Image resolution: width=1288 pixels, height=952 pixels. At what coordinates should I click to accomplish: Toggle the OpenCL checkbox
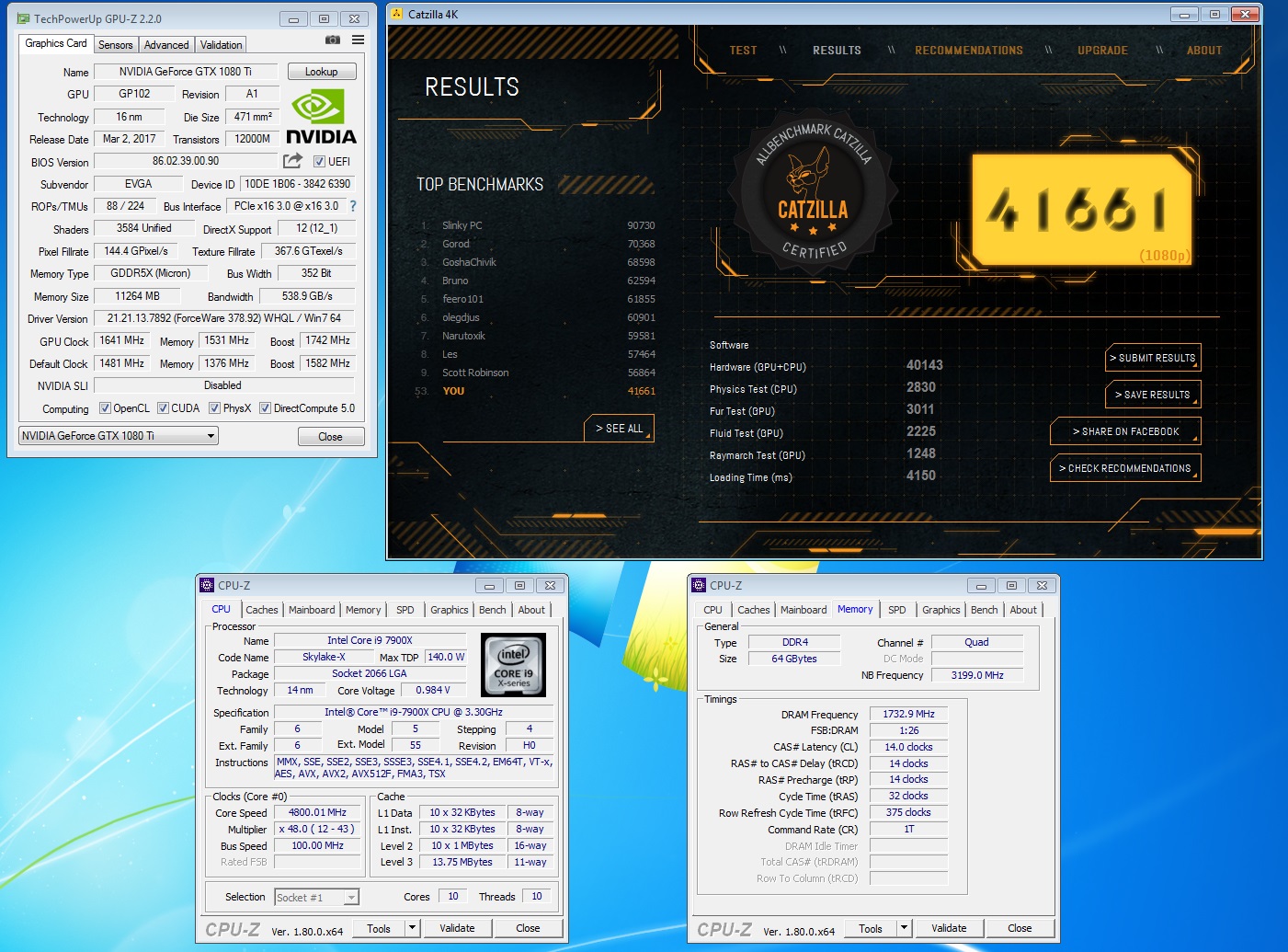click(x=105, y=408)
